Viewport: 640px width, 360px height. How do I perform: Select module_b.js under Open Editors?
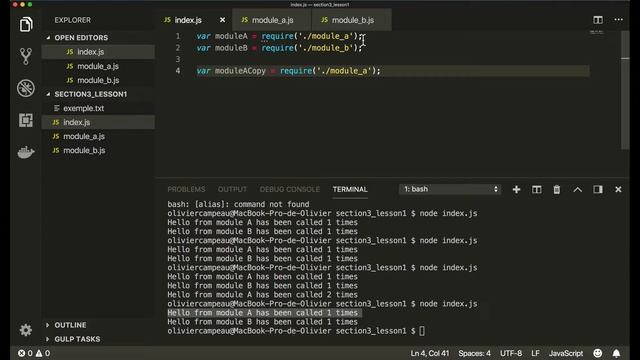pyautogui.click(x=98, y=80)
